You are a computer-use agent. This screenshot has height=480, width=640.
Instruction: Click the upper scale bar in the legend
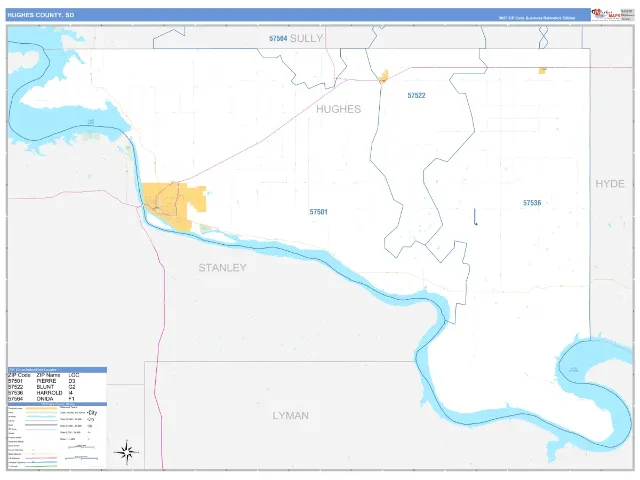coord(81,447)
